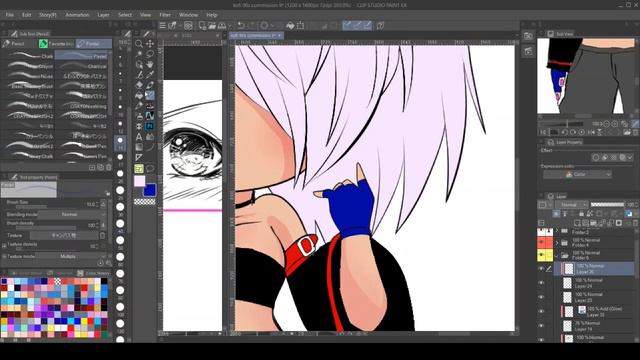Select the Text tool
This screenshot has height=360, width=640.
(x=139, y=137)
